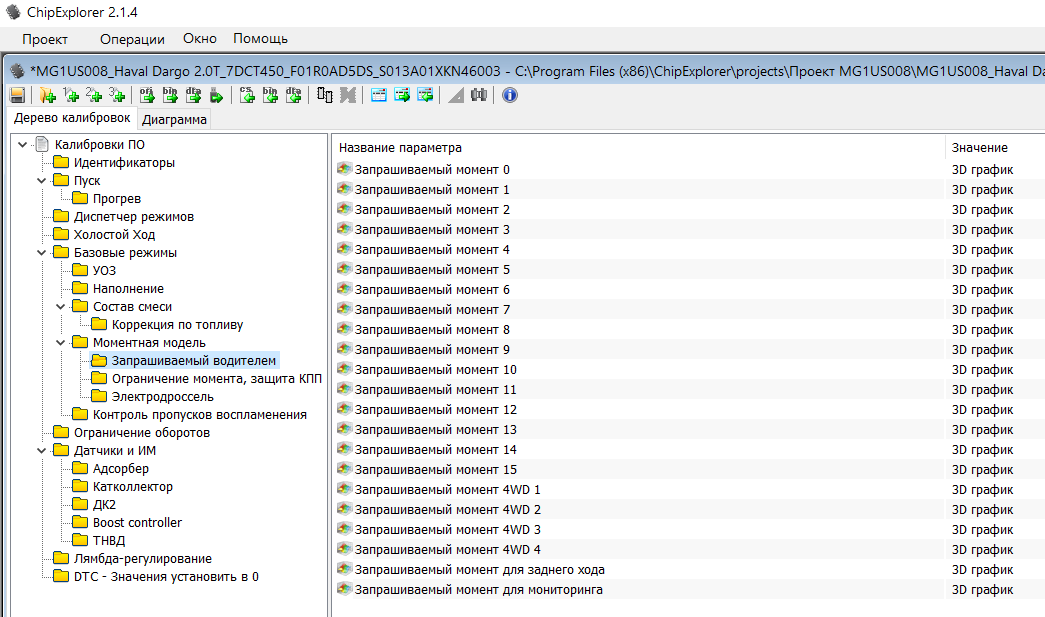This screenshot has width=1045, height=617.
Task: Click the export 'ori' file toolbar icon
Action: [146, 95]
